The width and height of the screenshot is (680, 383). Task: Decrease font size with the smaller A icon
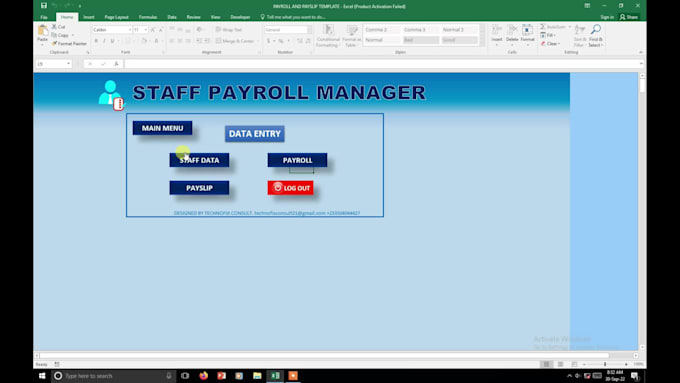click(x=161, y=29)
